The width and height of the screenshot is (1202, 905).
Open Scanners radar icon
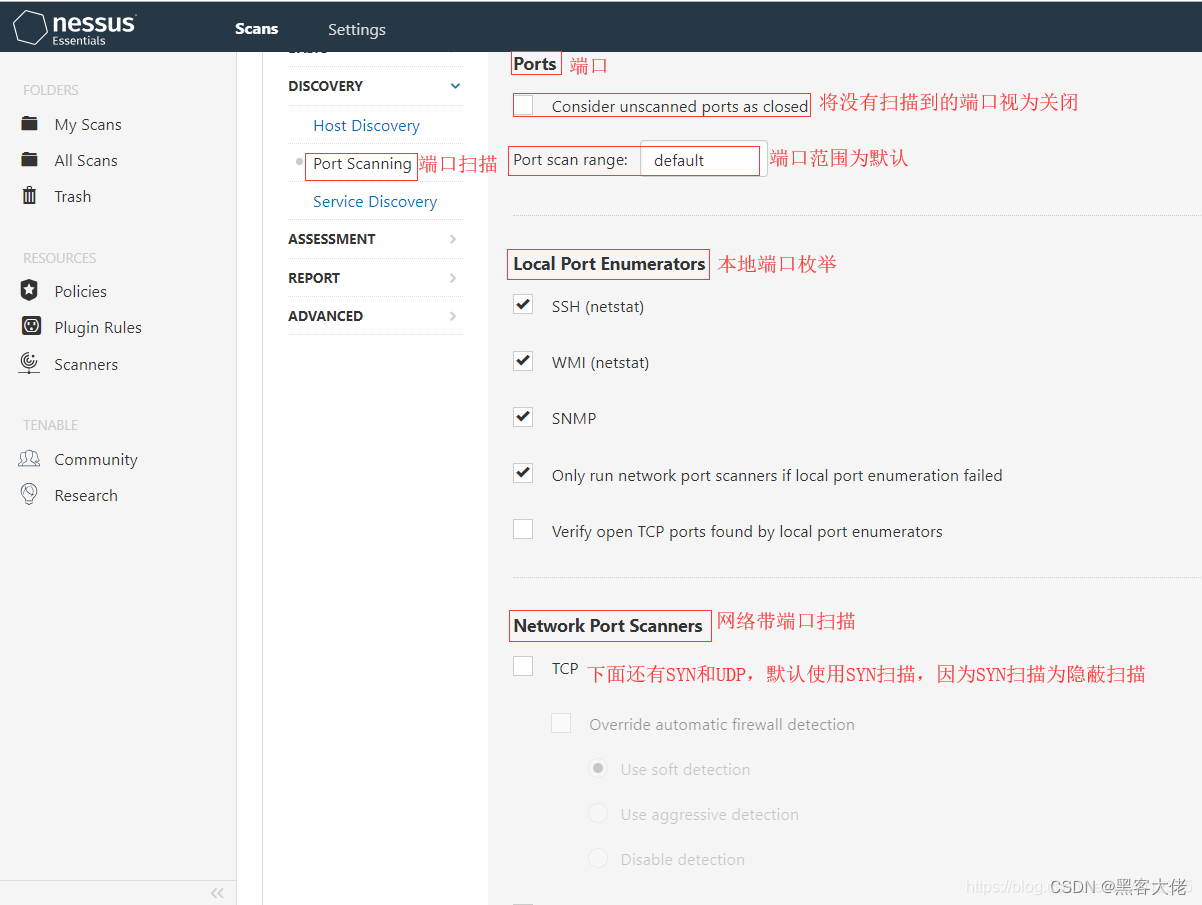pos(30,364)
